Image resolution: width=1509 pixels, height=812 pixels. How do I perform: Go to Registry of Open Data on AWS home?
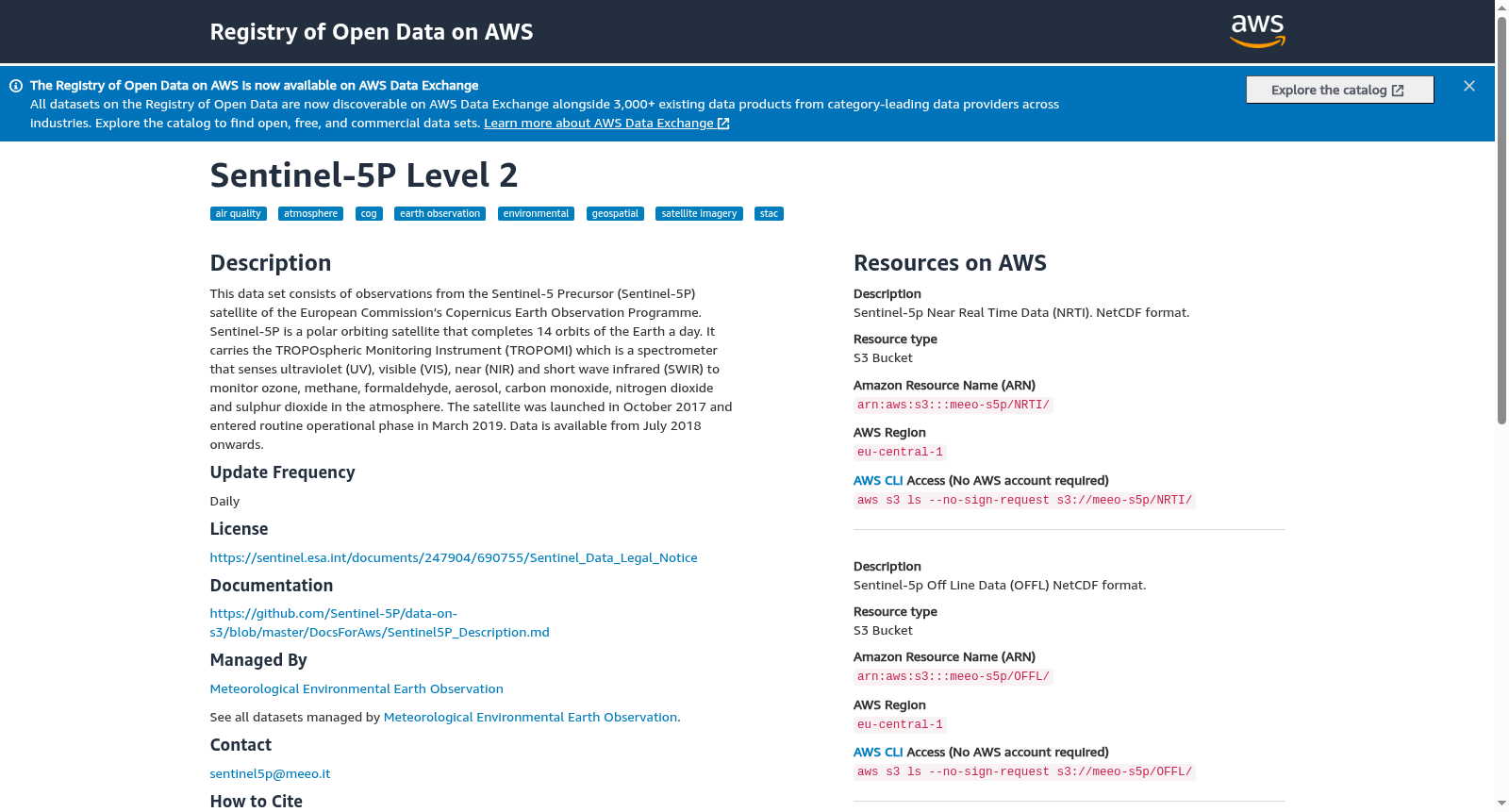[372, 32]
